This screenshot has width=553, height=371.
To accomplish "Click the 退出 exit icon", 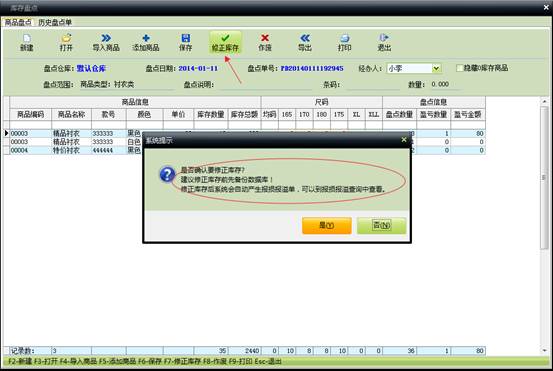I will tap(384, 38).
